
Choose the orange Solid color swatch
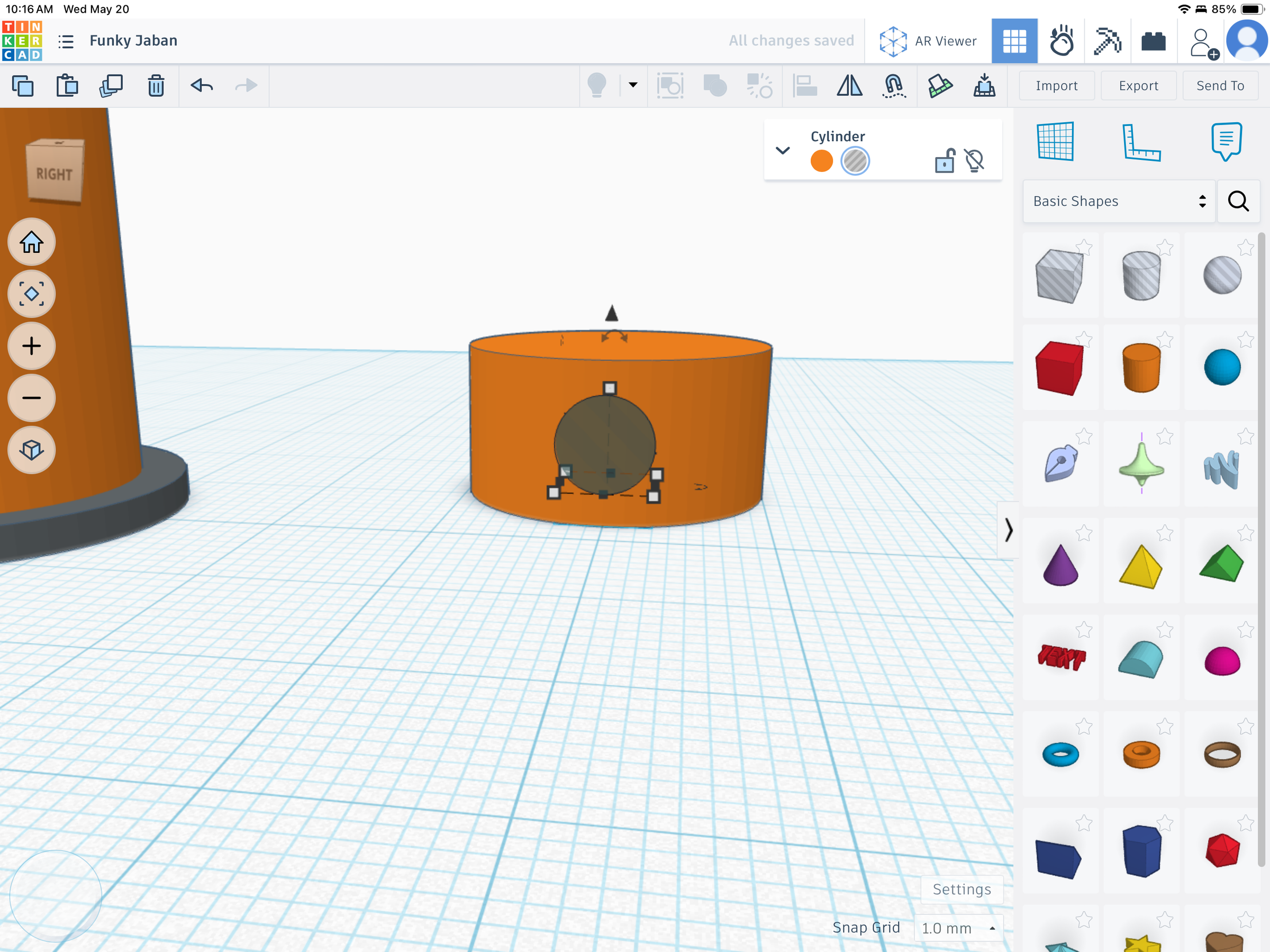(822, 161)
